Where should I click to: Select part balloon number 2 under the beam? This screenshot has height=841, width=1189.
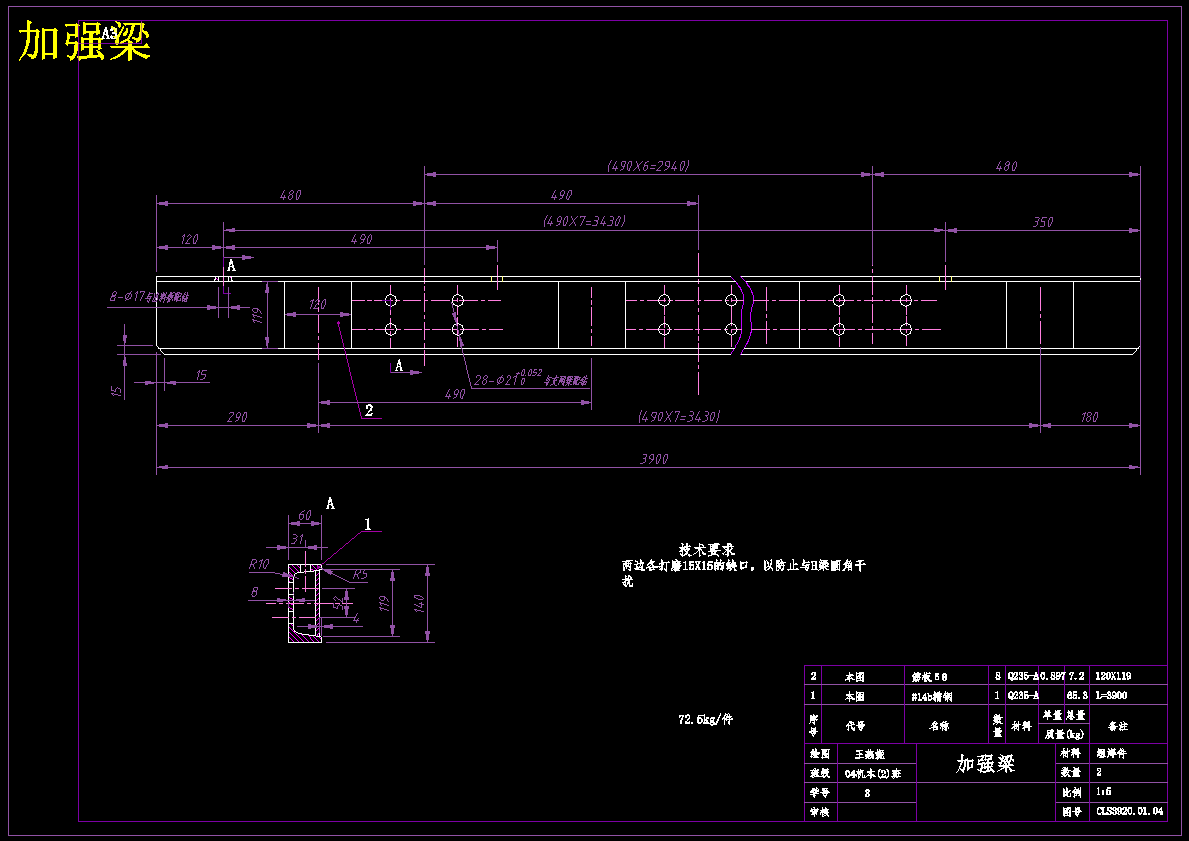(369, 410)
